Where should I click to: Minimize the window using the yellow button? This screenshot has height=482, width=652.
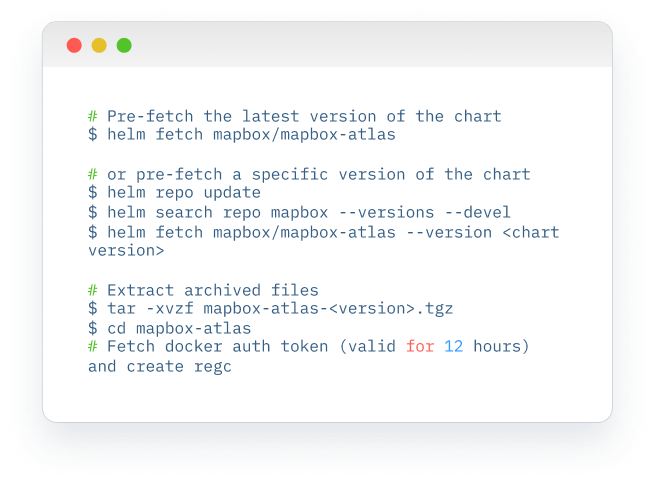[99, 45]
